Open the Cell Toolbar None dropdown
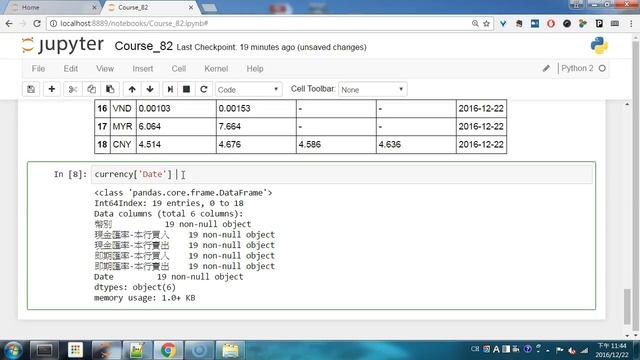The image size is (640, 360). click(373, 89)
